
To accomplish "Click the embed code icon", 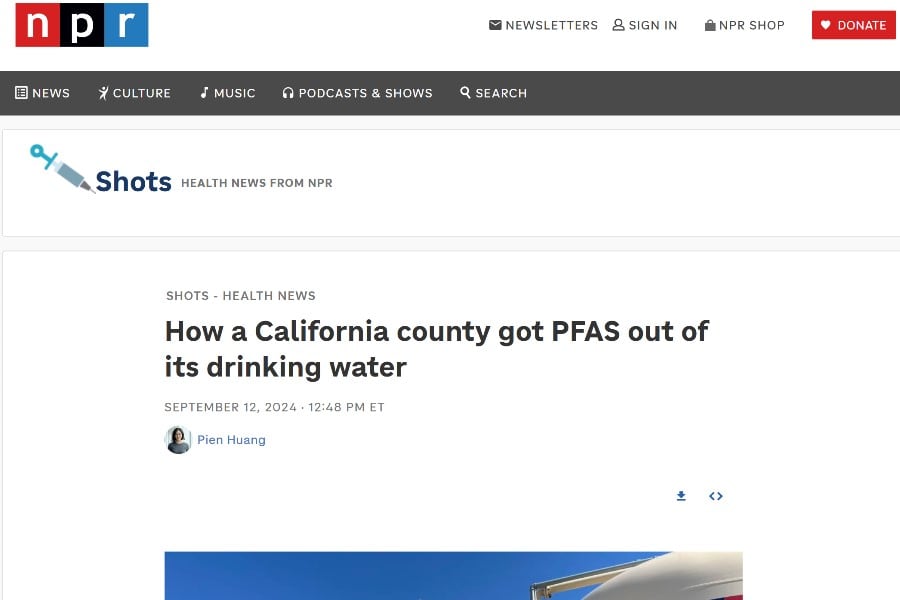I will pyautogui.click(x=716, y=496).
